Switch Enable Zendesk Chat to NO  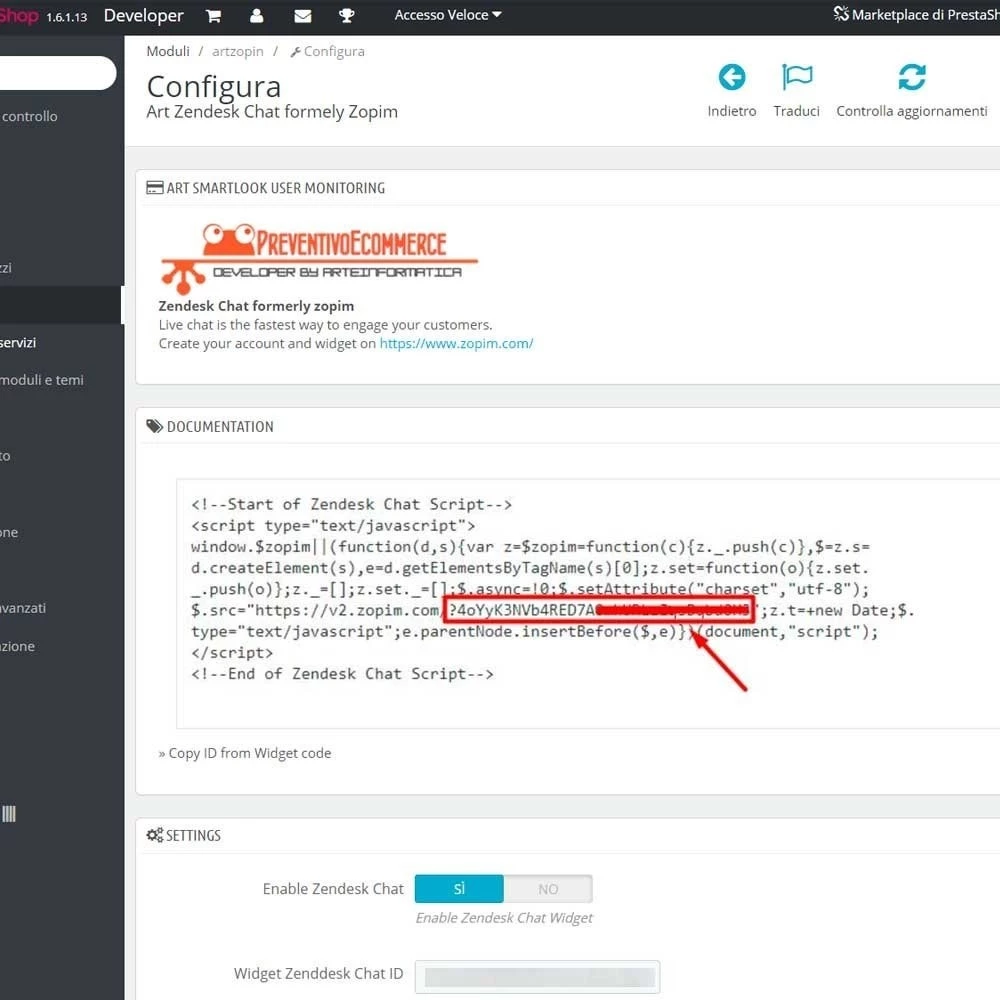(x=548, y=888)
